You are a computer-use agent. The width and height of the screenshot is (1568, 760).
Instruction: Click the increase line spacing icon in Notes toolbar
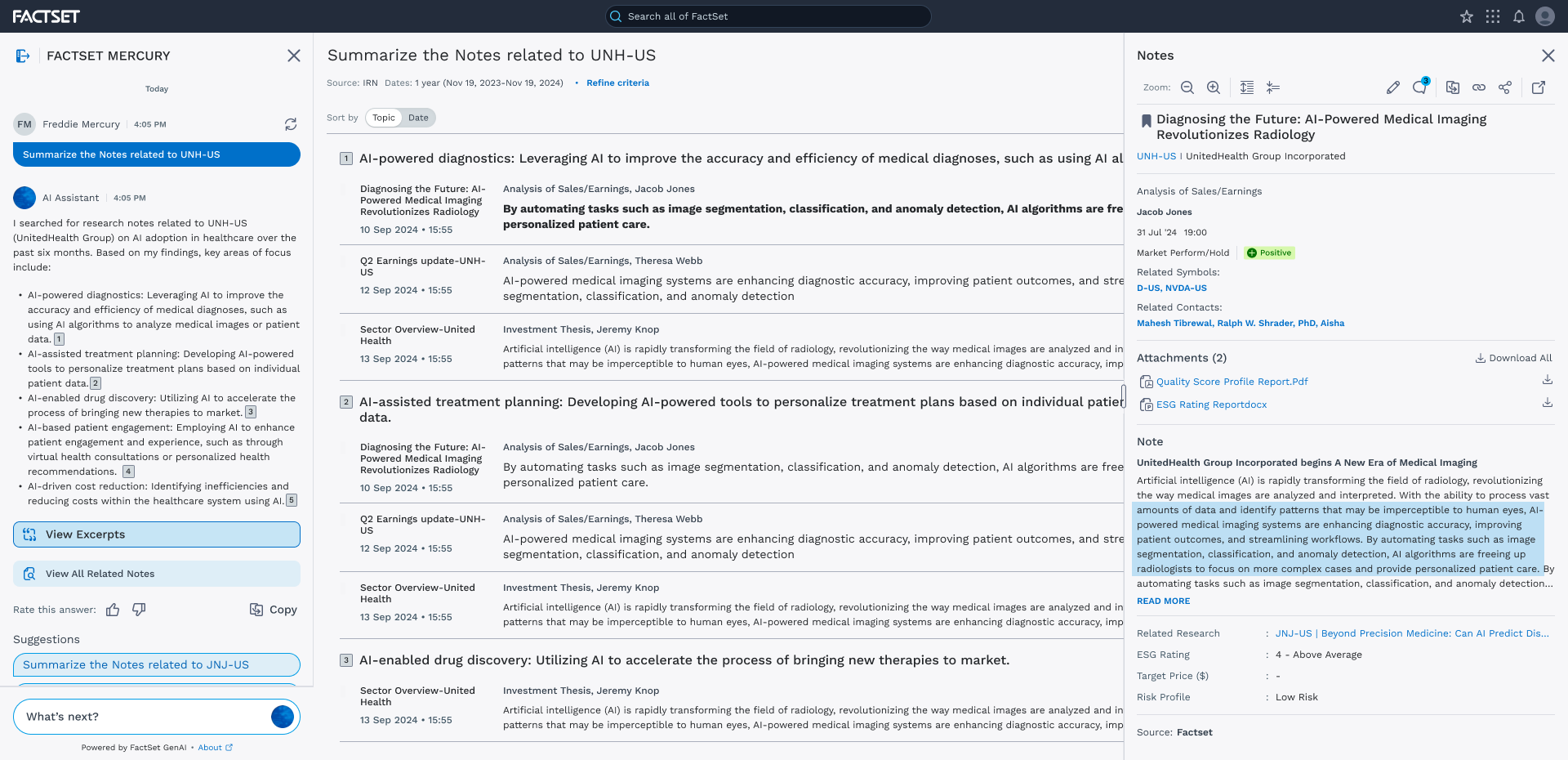click(1247, 87)
